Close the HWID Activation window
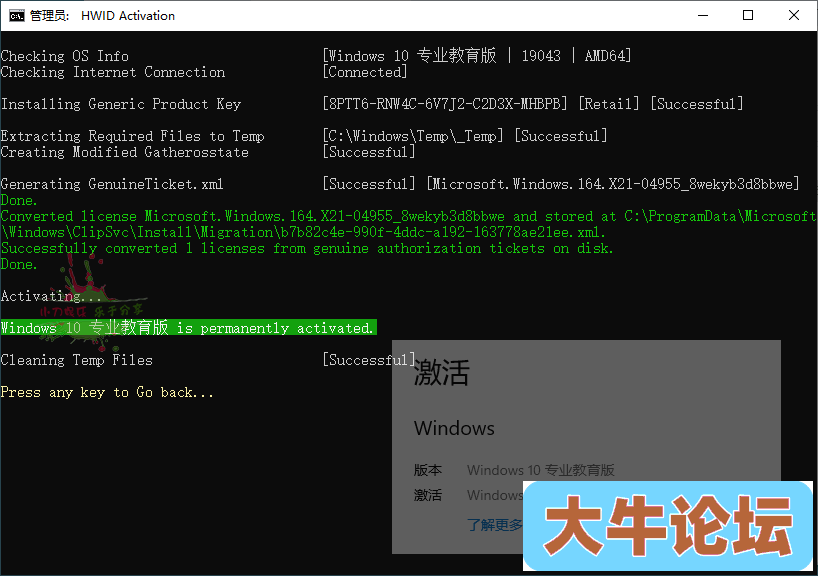This screenshot has width=818, height=576. (x=793, y=16)
